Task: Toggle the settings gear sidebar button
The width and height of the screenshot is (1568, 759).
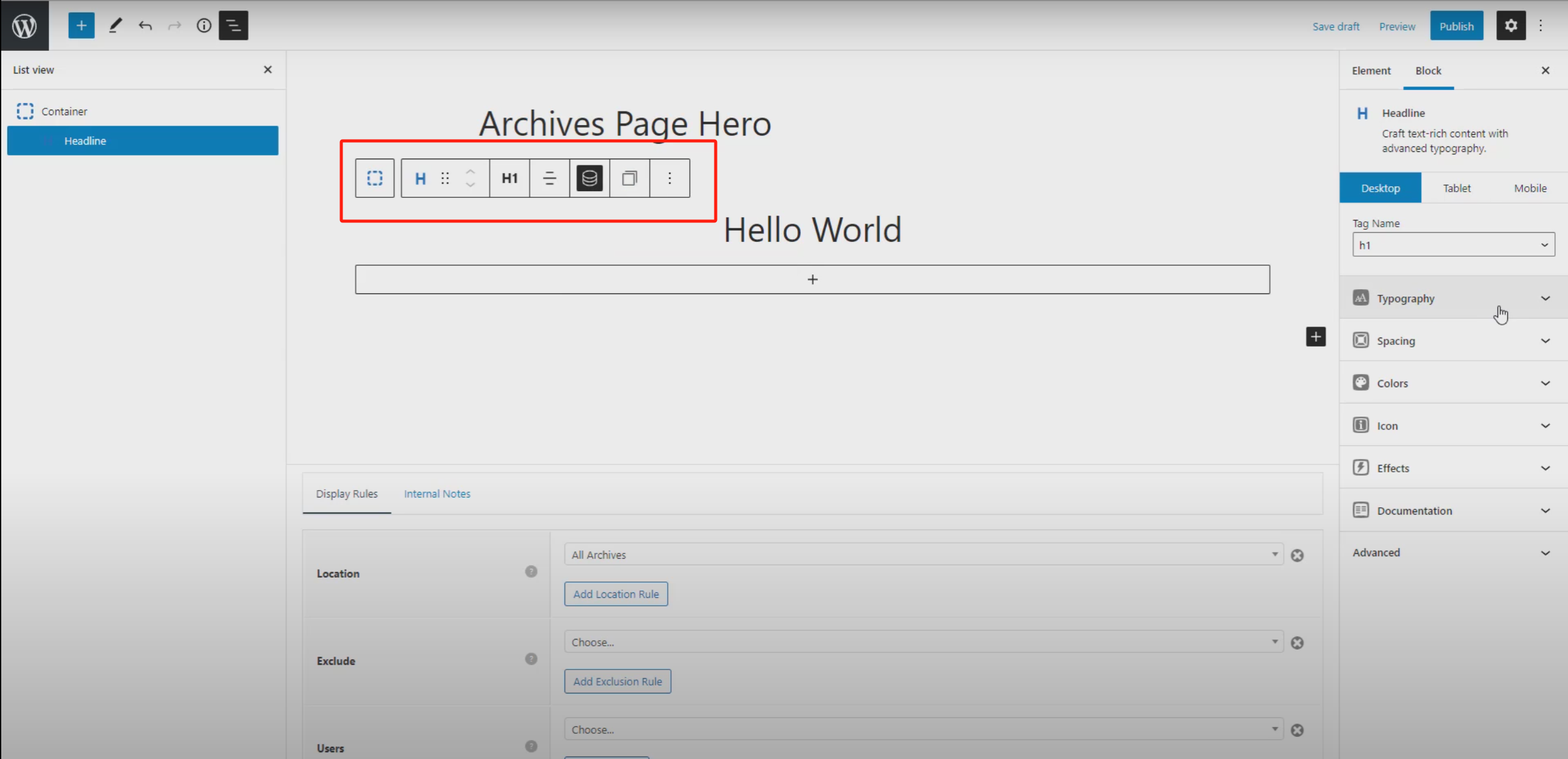Action: (1510, 26)
